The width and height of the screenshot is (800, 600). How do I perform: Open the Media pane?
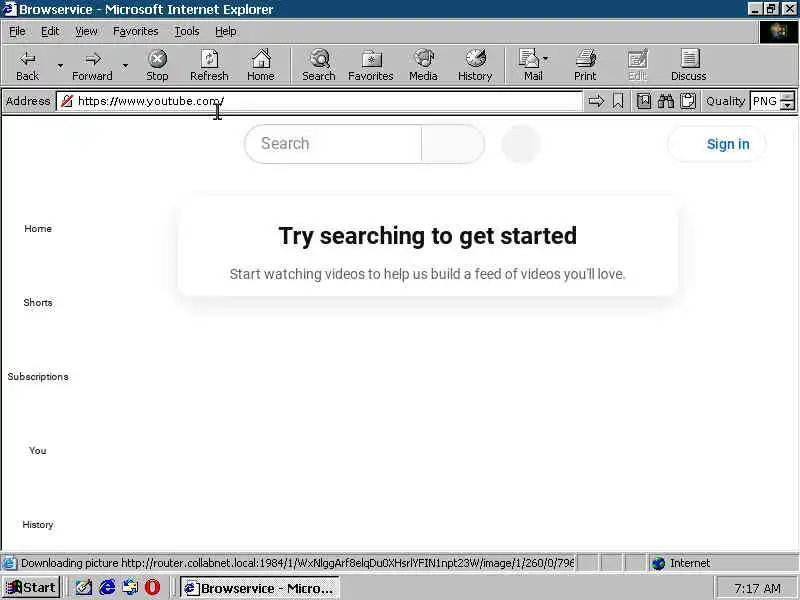(x=423, y=65)
